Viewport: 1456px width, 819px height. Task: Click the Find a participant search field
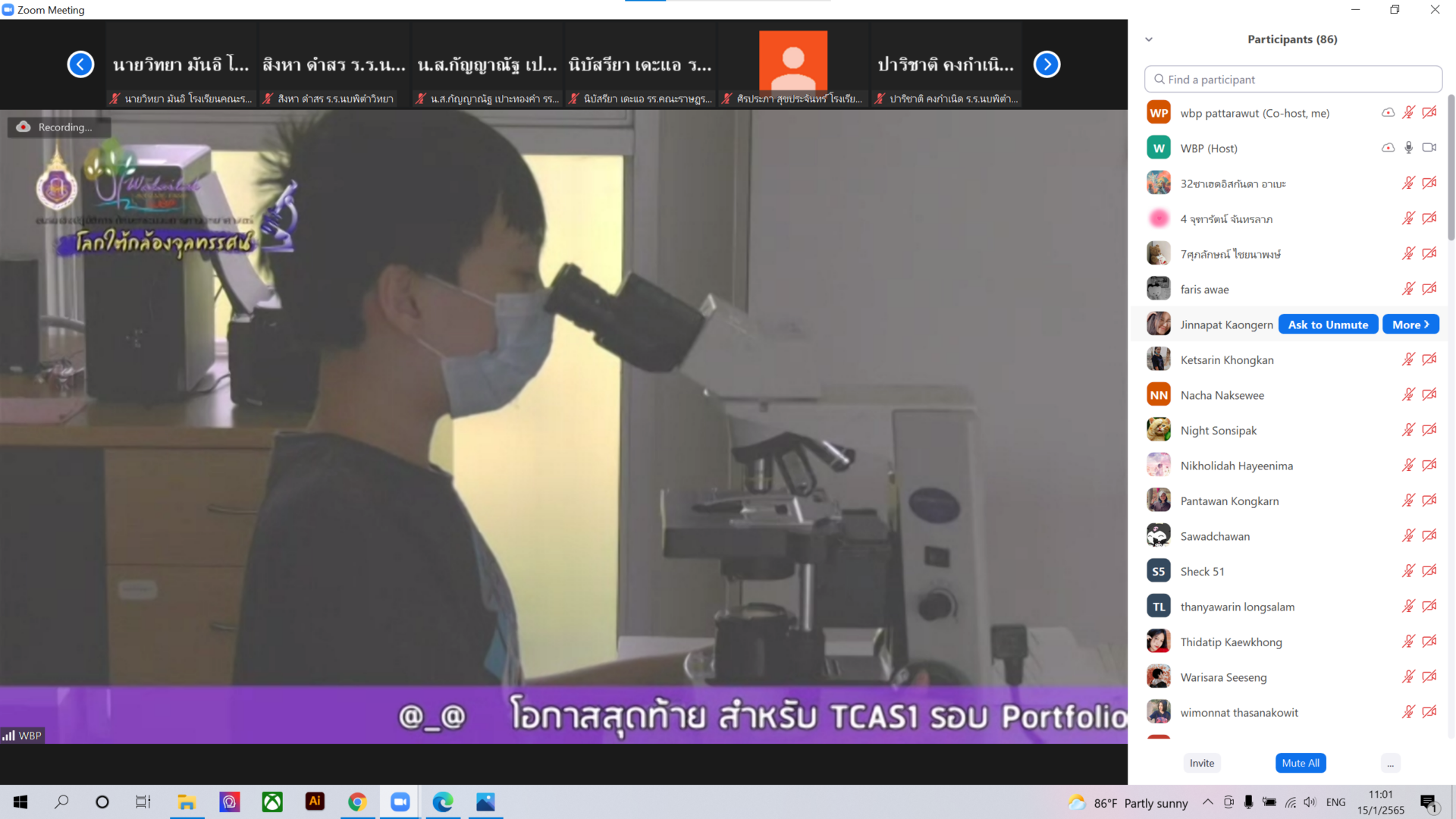[1293, 80]
